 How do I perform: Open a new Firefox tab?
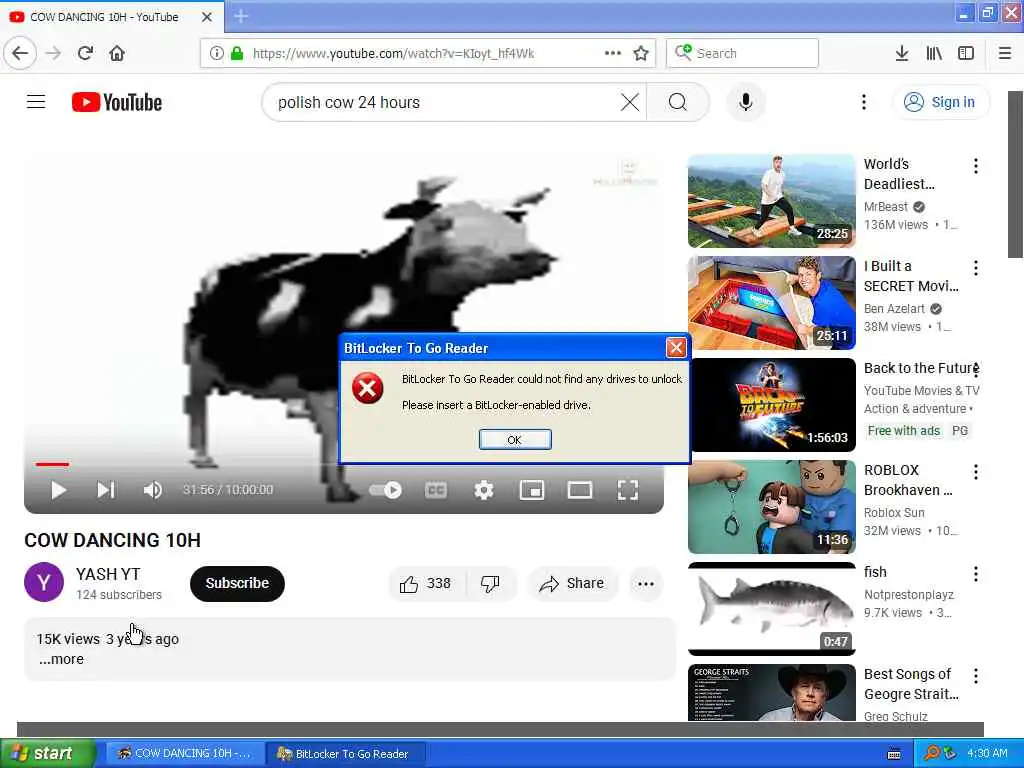click(241, 16)
